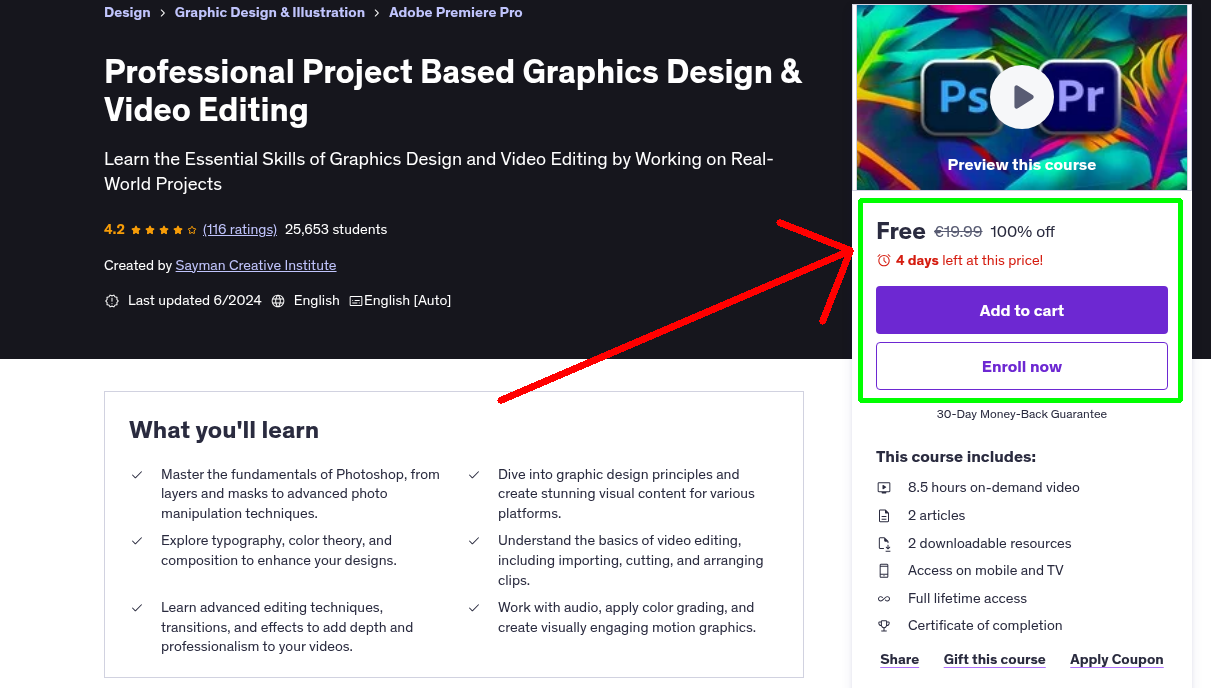Click the star rating icons
The height and width of the screenshot is (688, 1211).
tap(164, 229)
